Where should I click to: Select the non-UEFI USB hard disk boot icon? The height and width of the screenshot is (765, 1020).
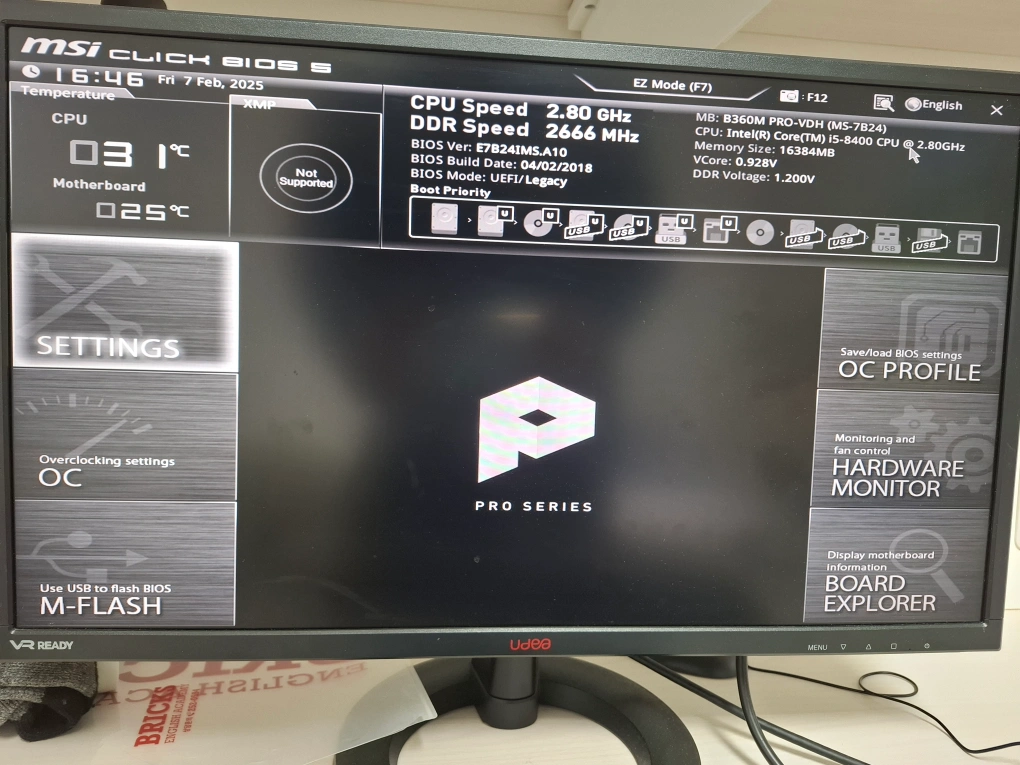[x=803, y=234]
